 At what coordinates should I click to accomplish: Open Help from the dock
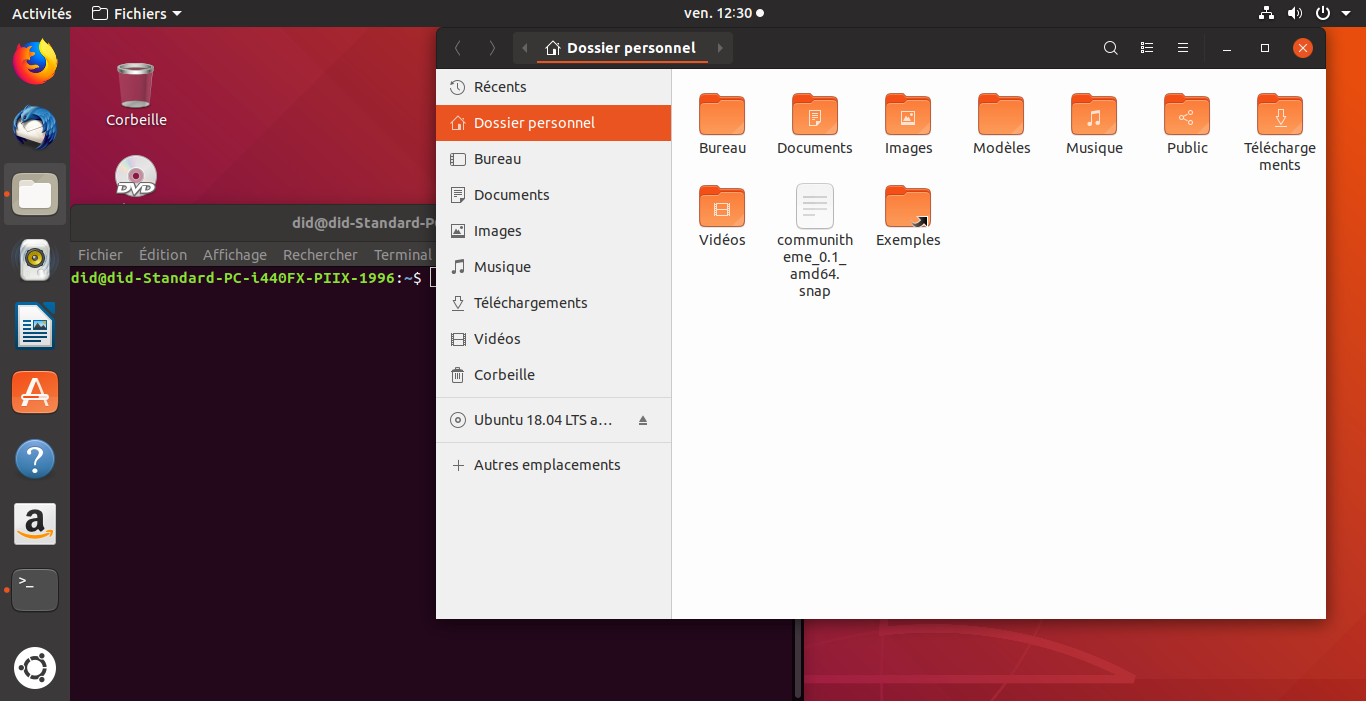35,458
